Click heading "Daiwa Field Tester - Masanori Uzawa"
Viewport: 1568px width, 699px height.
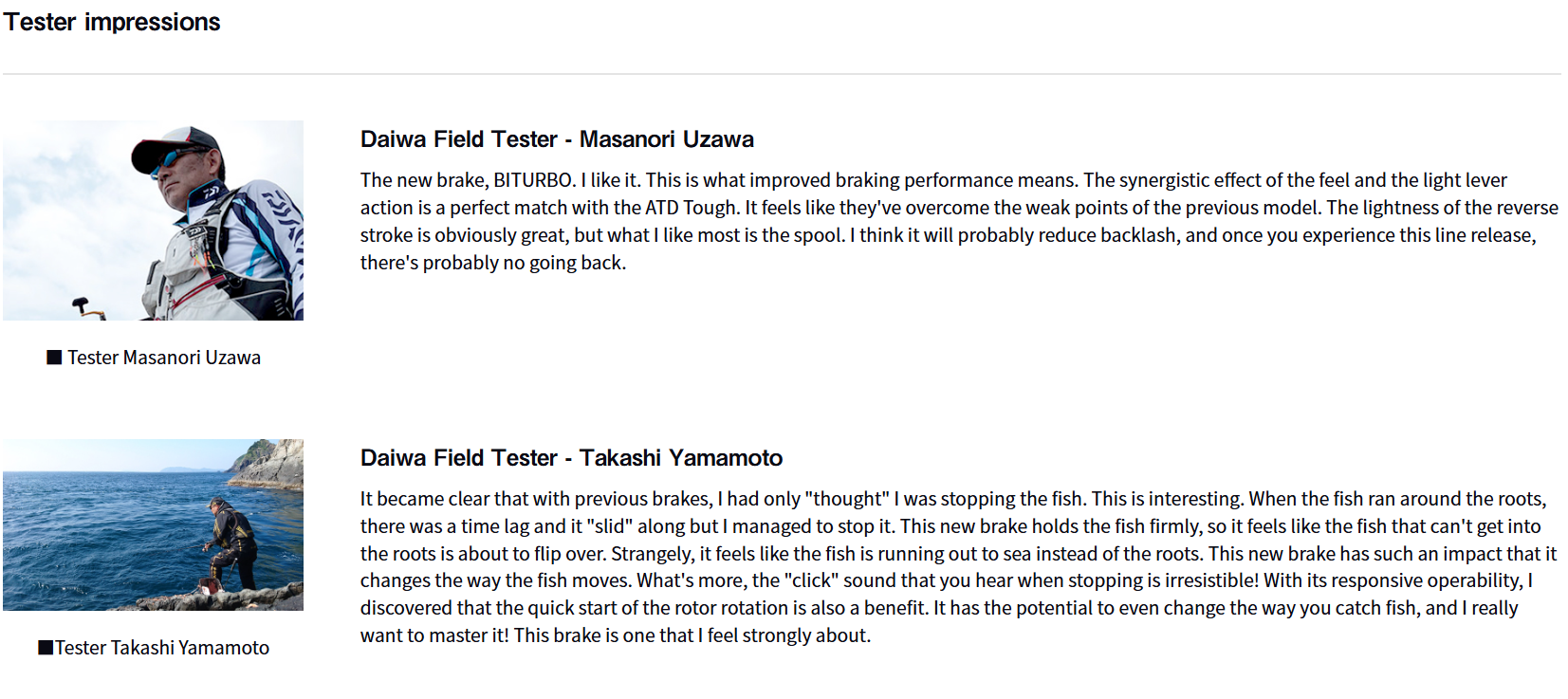point(557,139)
